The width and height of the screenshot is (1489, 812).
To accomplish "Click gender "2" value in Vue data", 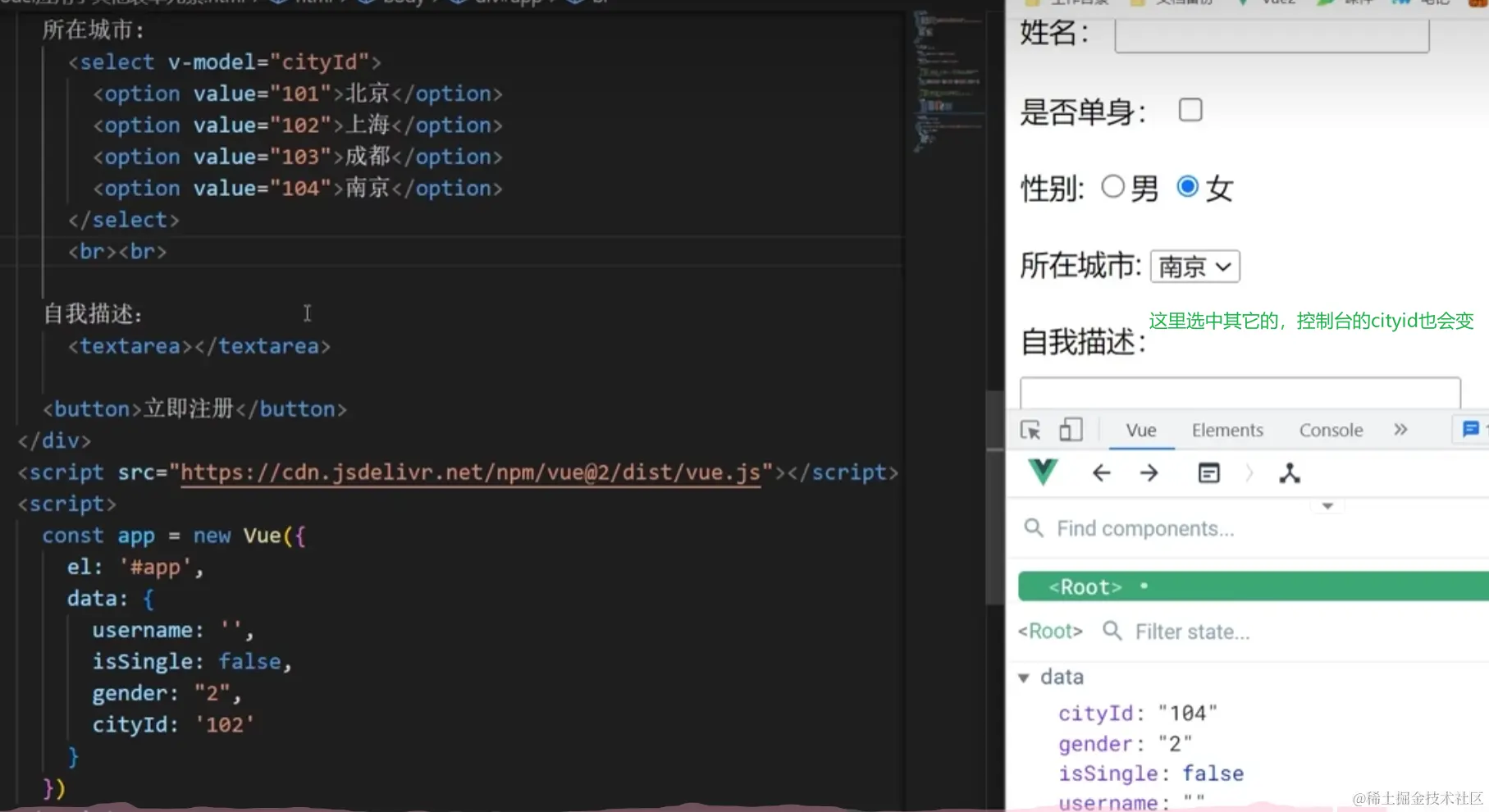I will tap(1175, 744).
